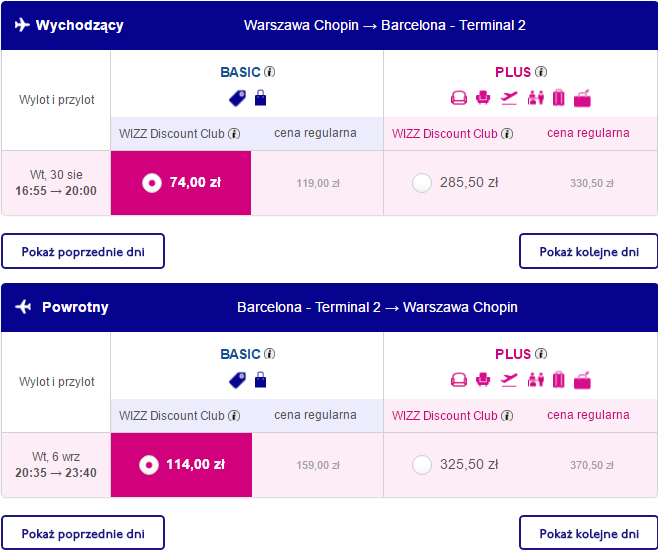Show previous days for return flight

tap(83, 533)
